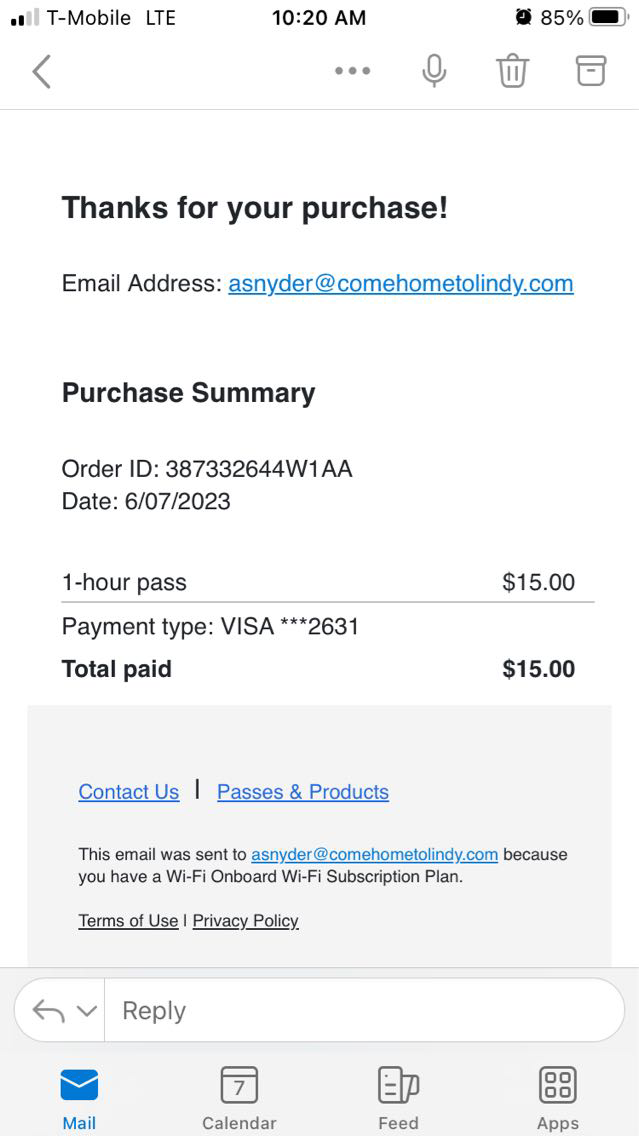Tap the Order ID number text
The width and height of the screenshot is (639, 1136).
point(258,469)
